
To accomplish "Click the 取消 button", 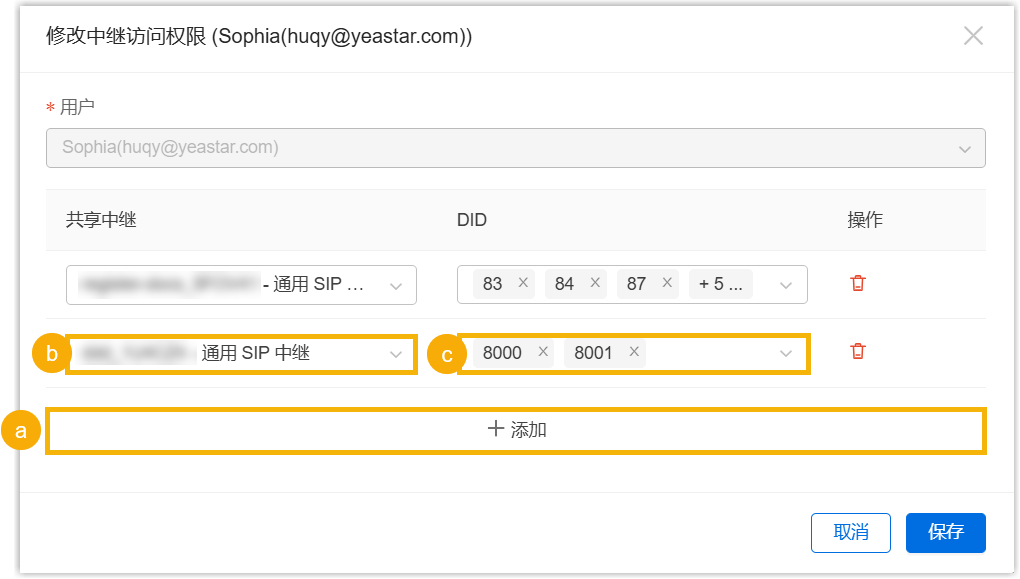I will [850, 532].
